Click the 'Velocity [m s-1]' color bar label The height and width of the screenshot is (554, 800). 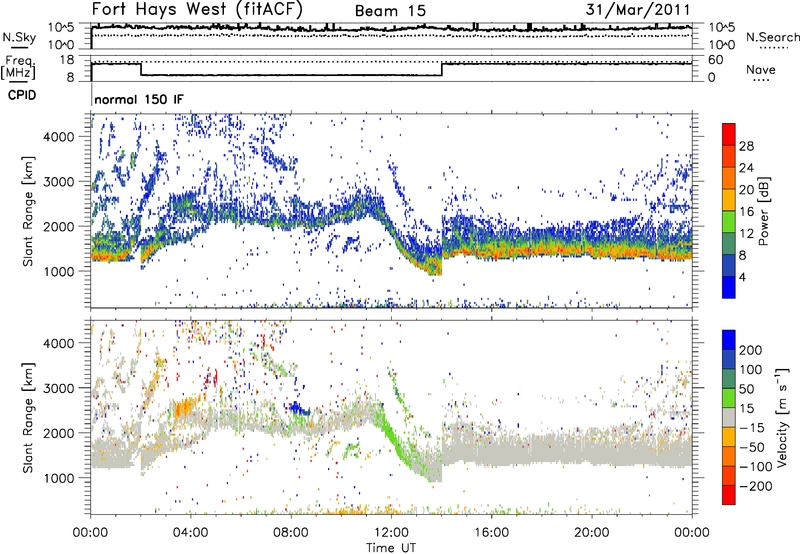(x=782, y=418)
